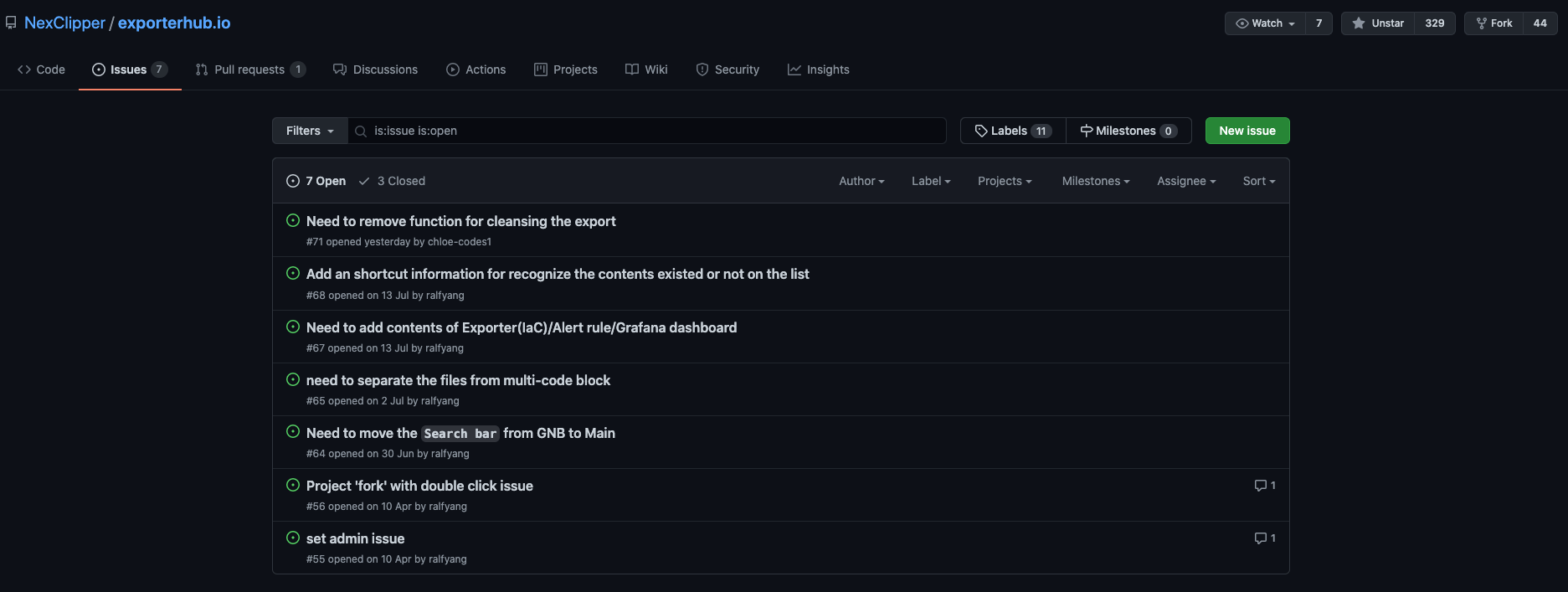Click the open-issue icon for 'Add an shortcut information' issue
The image size is (1568, 592).
pyautogui.click(x=293, y=273)
